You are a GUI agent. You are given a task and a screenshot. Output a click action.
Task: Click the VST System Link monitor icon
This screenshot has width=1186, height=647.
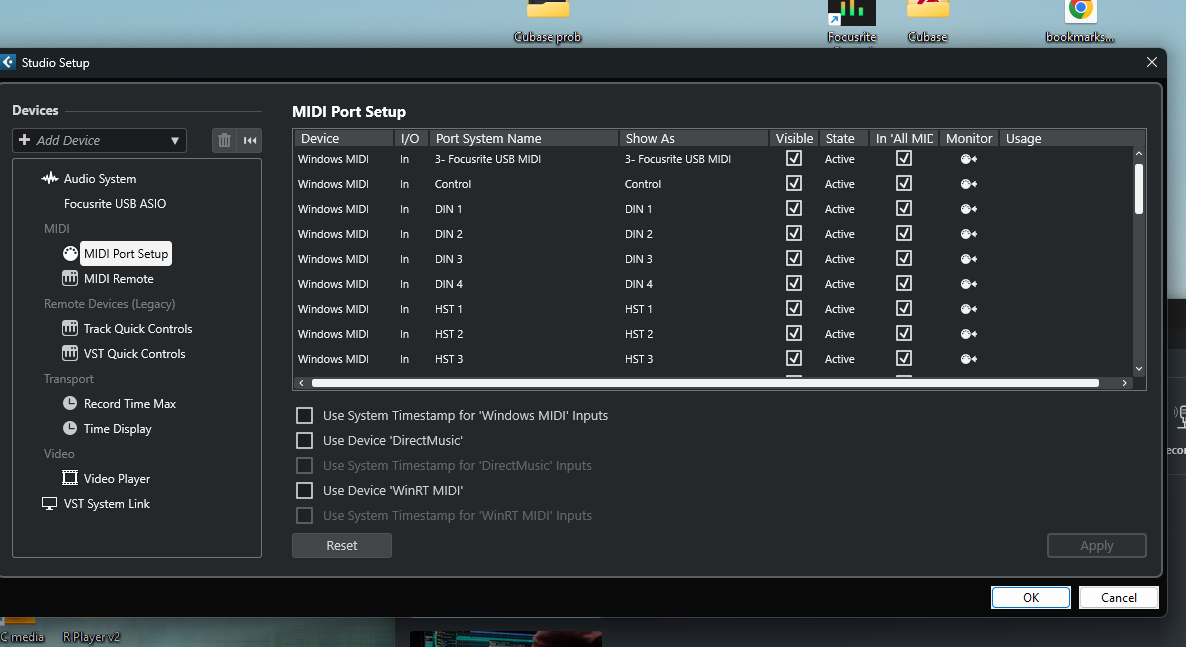point(49,504)
